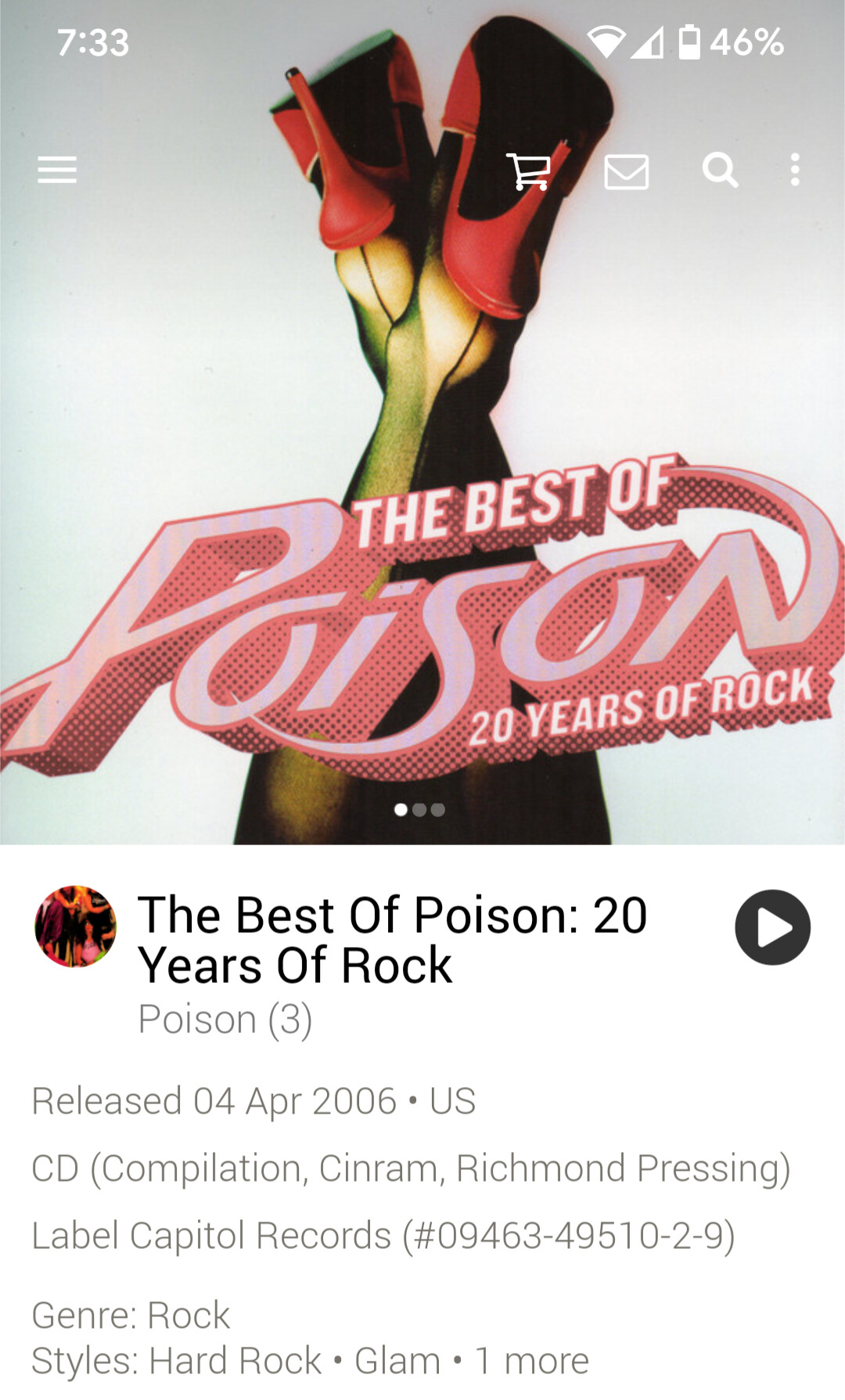This screenshot has width=845, height=1400.
Task: Select the third image pager dot
Action: coord(438,810)
